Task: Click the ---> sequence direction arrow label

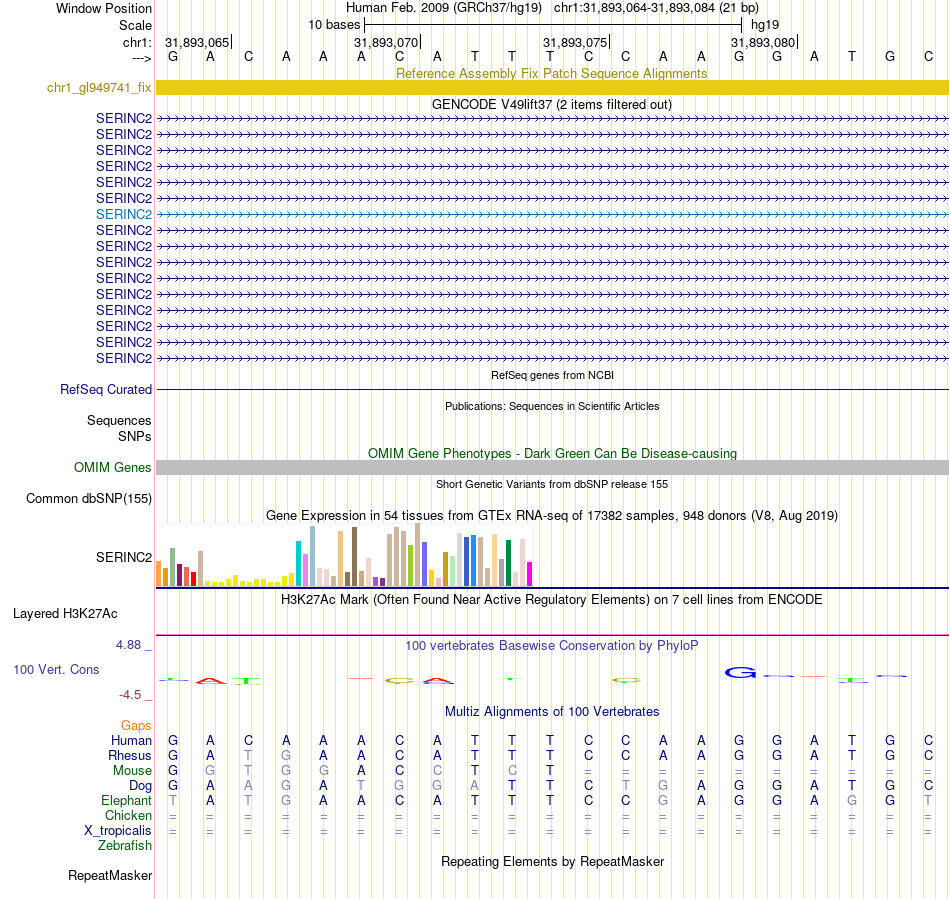Action: [141, 58]
